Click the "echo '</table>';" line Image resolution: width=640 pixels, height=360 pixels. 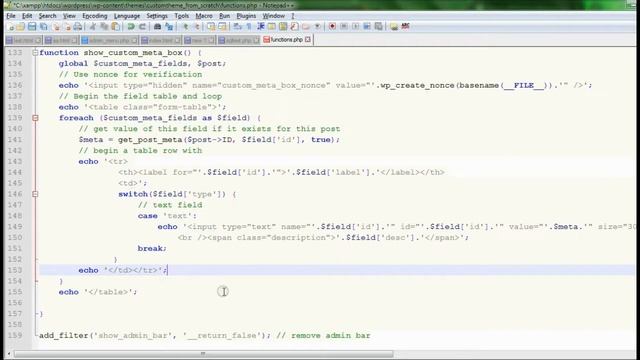click(98, 292)
